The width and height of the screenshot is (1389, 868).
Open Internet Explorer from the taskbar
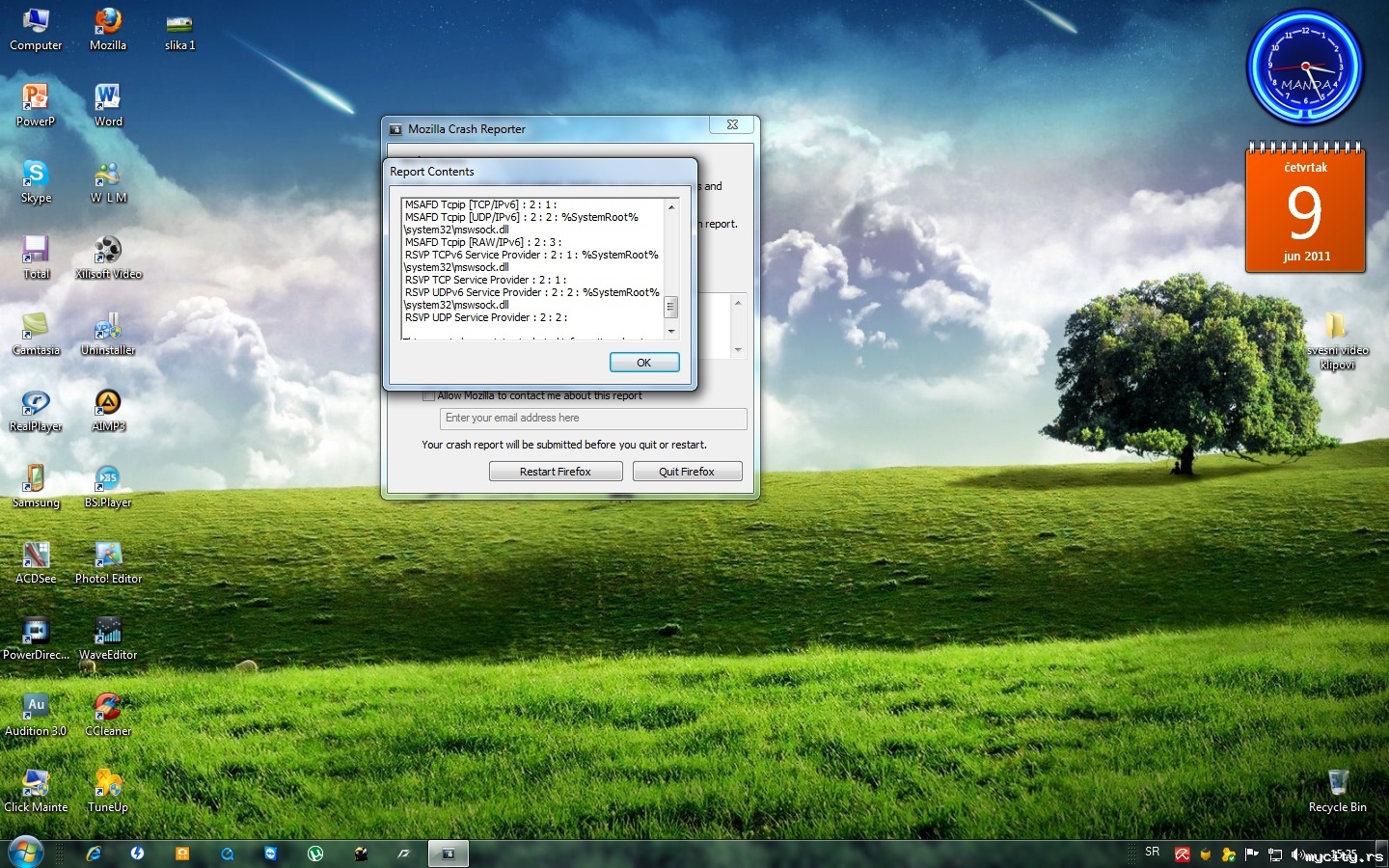[x=94, y=854]
